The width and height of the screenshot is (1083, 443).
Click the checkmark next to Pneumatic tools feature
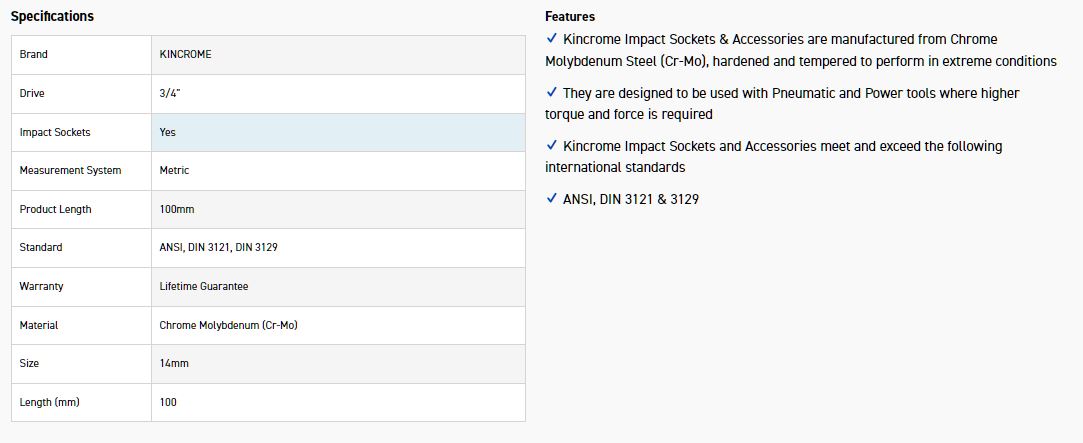pos(552,92)
